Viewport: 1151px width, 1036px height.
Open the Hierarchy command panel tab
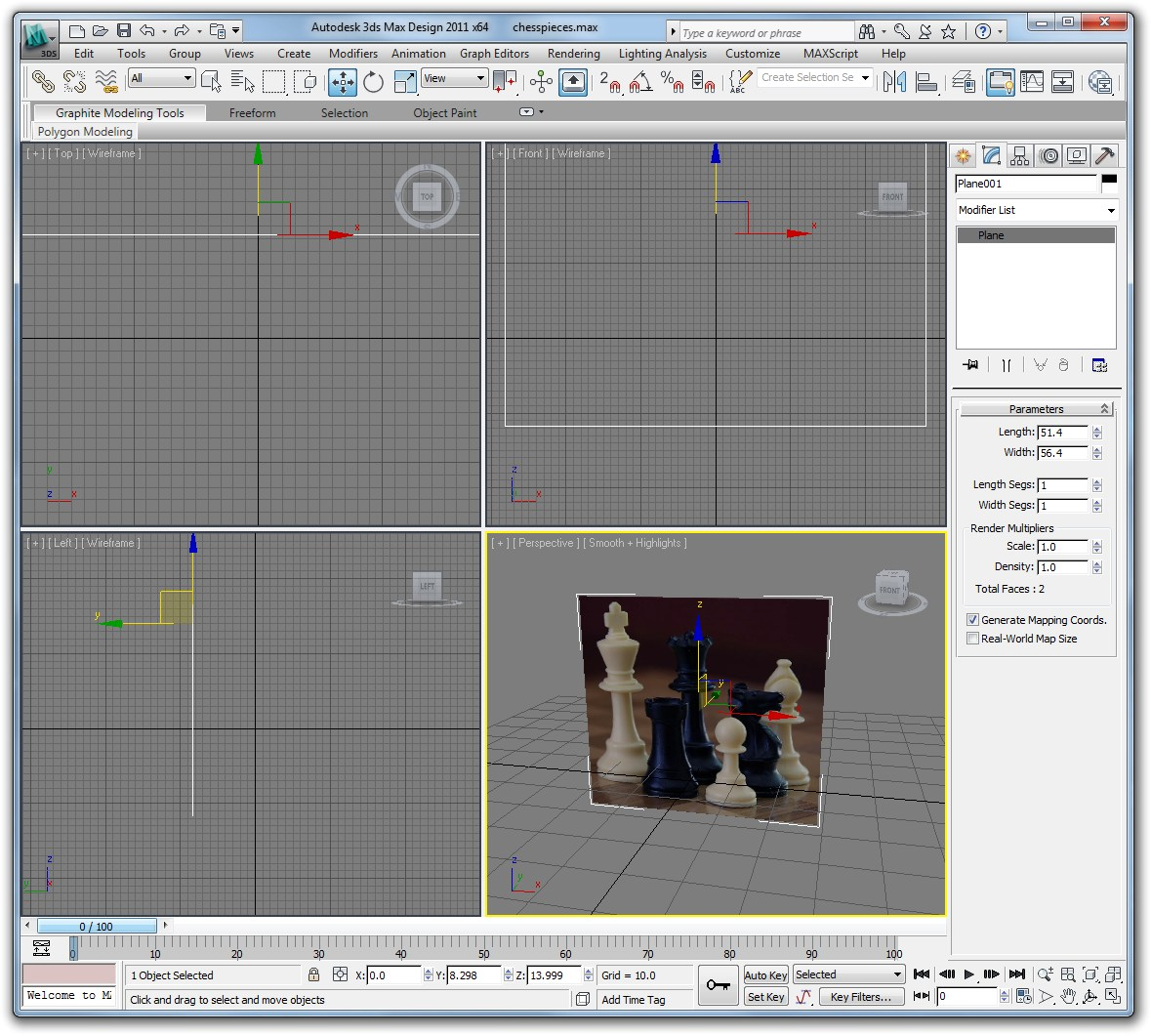click(x=1020, y=156)
